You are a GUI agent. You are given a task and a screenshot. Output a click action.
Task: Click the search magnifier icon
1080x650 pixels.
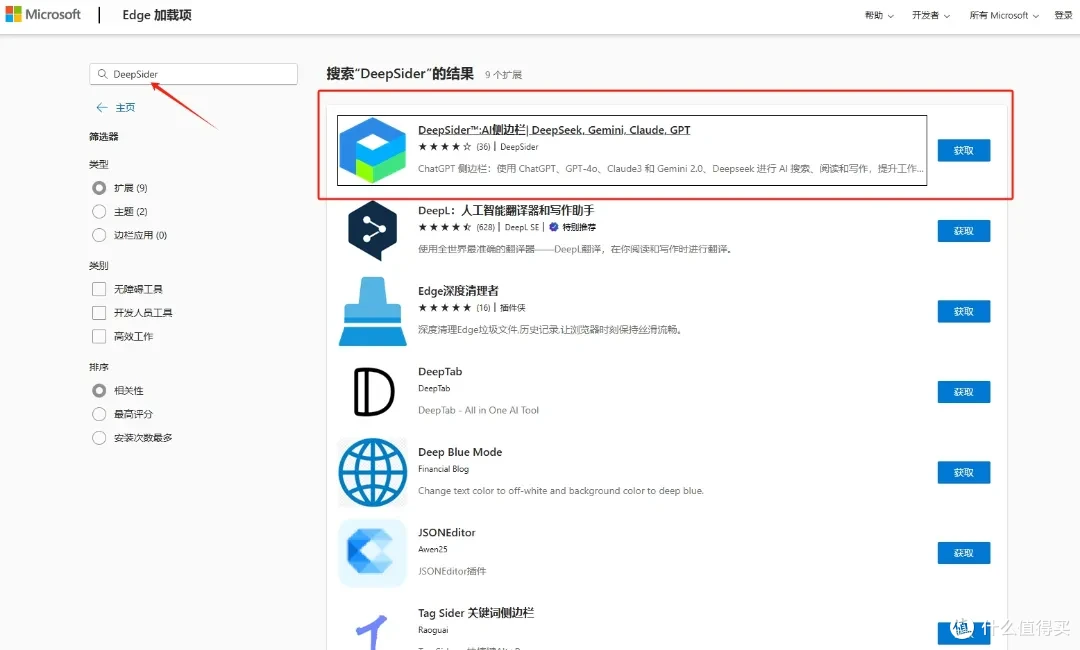tap(103, 74)
